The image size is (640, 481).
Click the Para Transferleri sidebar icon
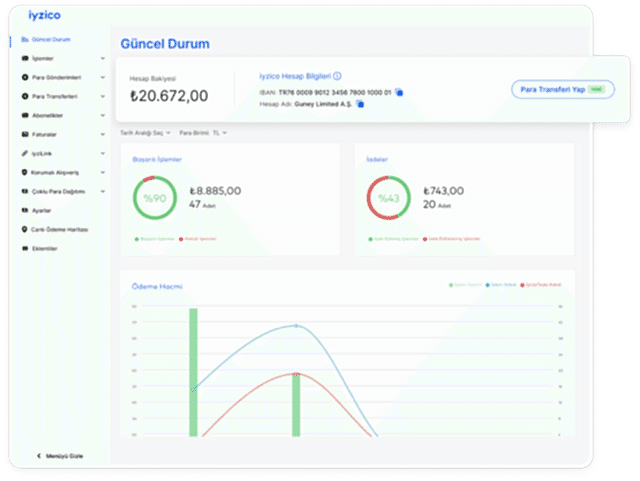[25, 96]
